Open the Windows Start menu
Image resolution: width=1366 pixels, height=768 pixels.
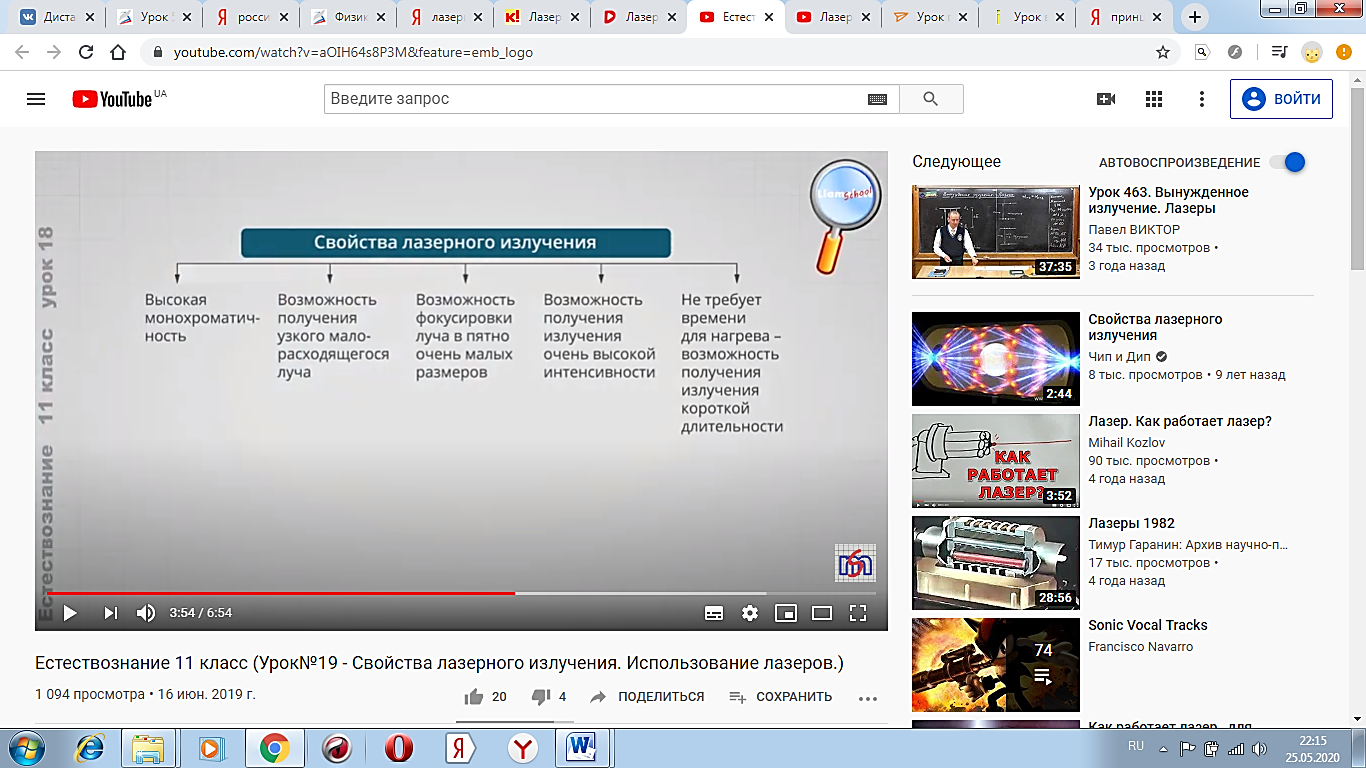(x=24, y=748)
